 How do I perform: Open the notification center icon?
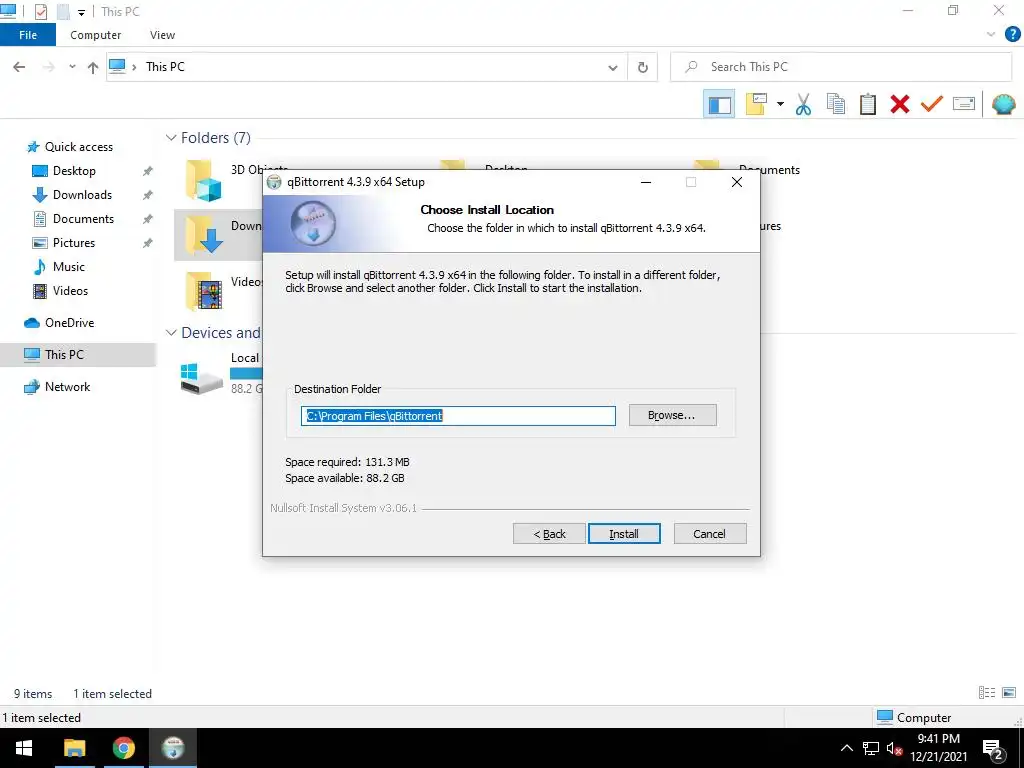tap(993, 749)
